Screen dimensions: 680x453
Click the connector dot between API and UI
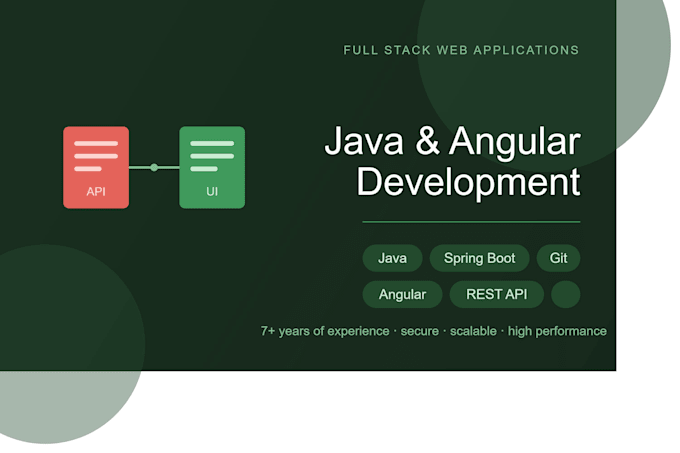154,167
